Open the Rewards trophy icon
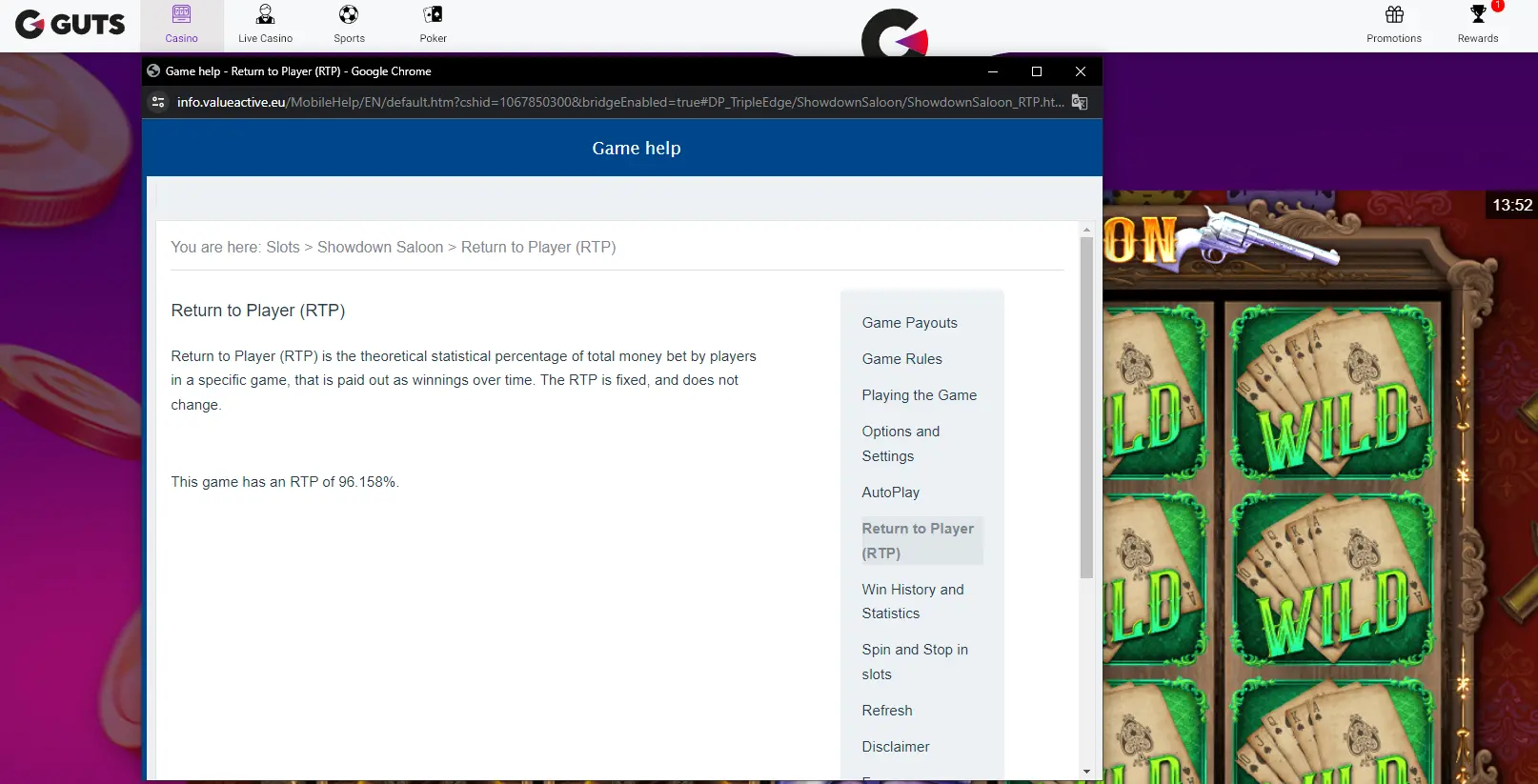The image size is (1538, 784). pyautogui.click(x=1478, y=14)
